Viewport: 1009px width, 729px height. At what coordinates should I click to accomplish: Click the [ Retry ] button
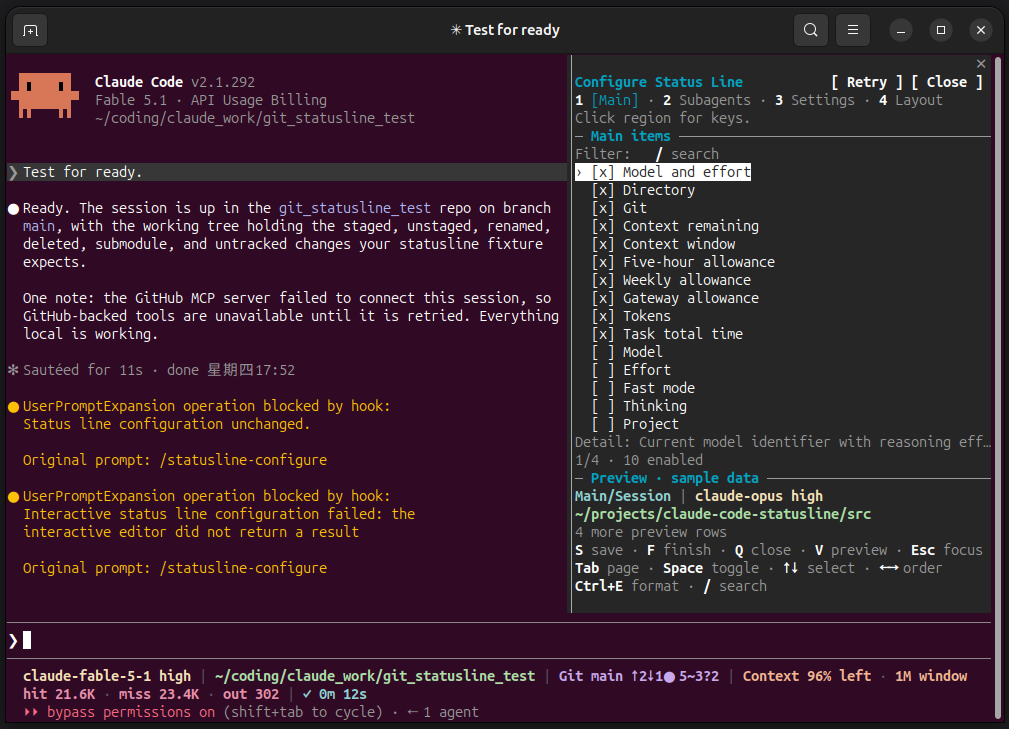[867, 82]
